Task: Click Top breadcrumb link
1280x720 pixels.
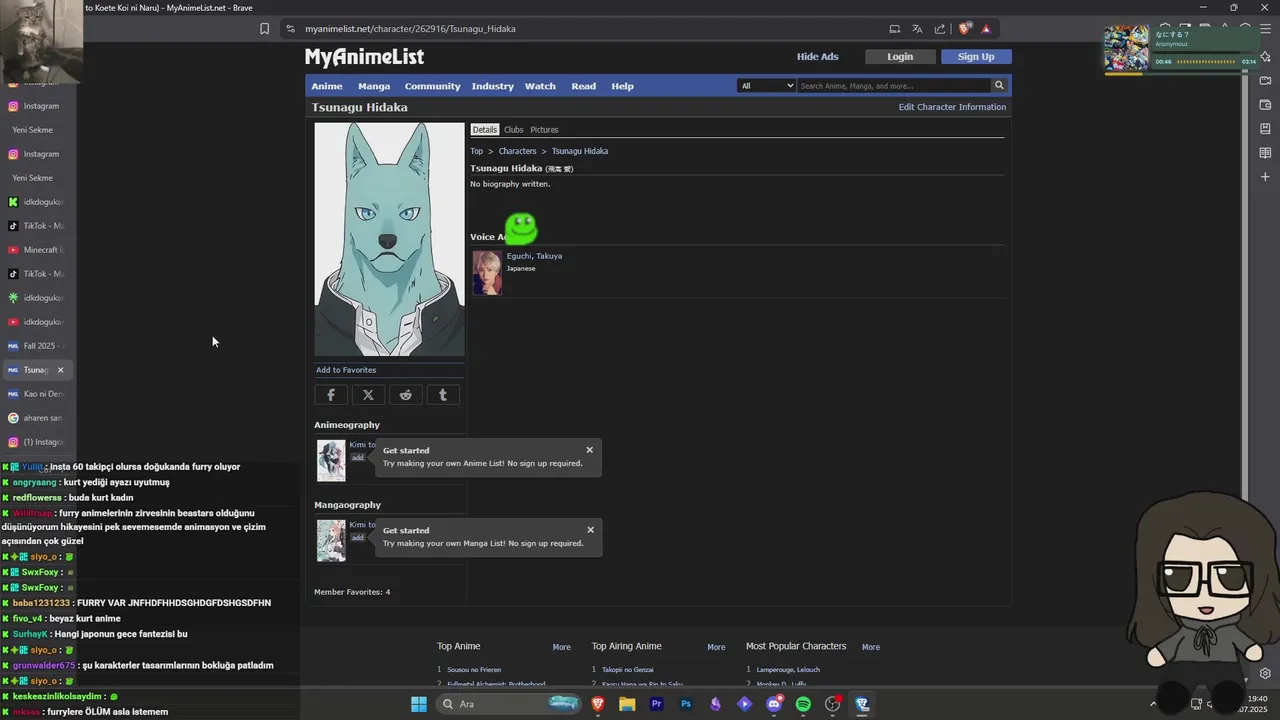Action: [x=477, y=151]
